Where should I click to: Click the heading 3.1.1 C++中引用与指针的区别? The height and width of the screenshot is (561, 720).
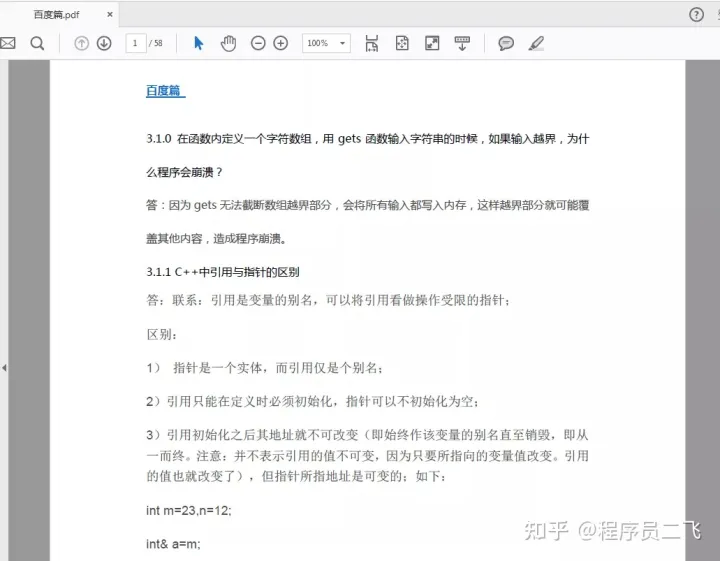223,272
